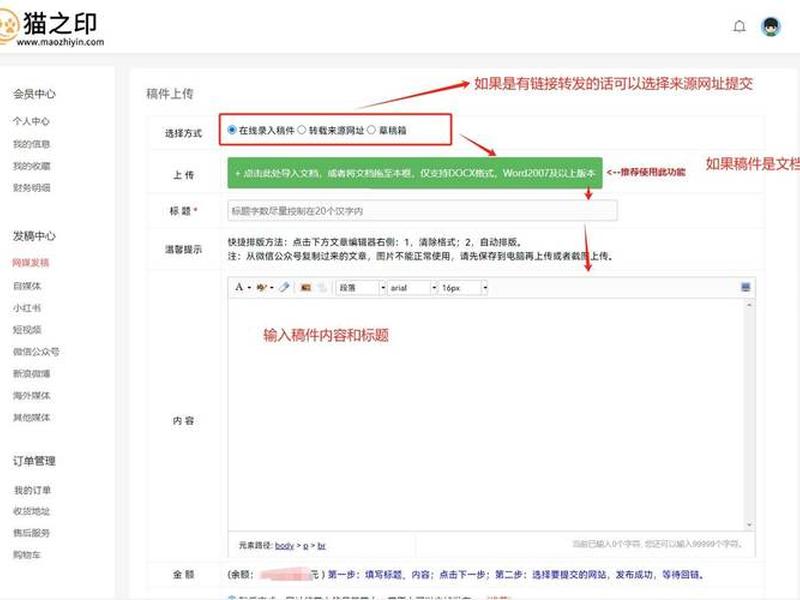Focus the 标题 title input field
Viewport: 800px width, 600px height.
[x=422, y=211]
